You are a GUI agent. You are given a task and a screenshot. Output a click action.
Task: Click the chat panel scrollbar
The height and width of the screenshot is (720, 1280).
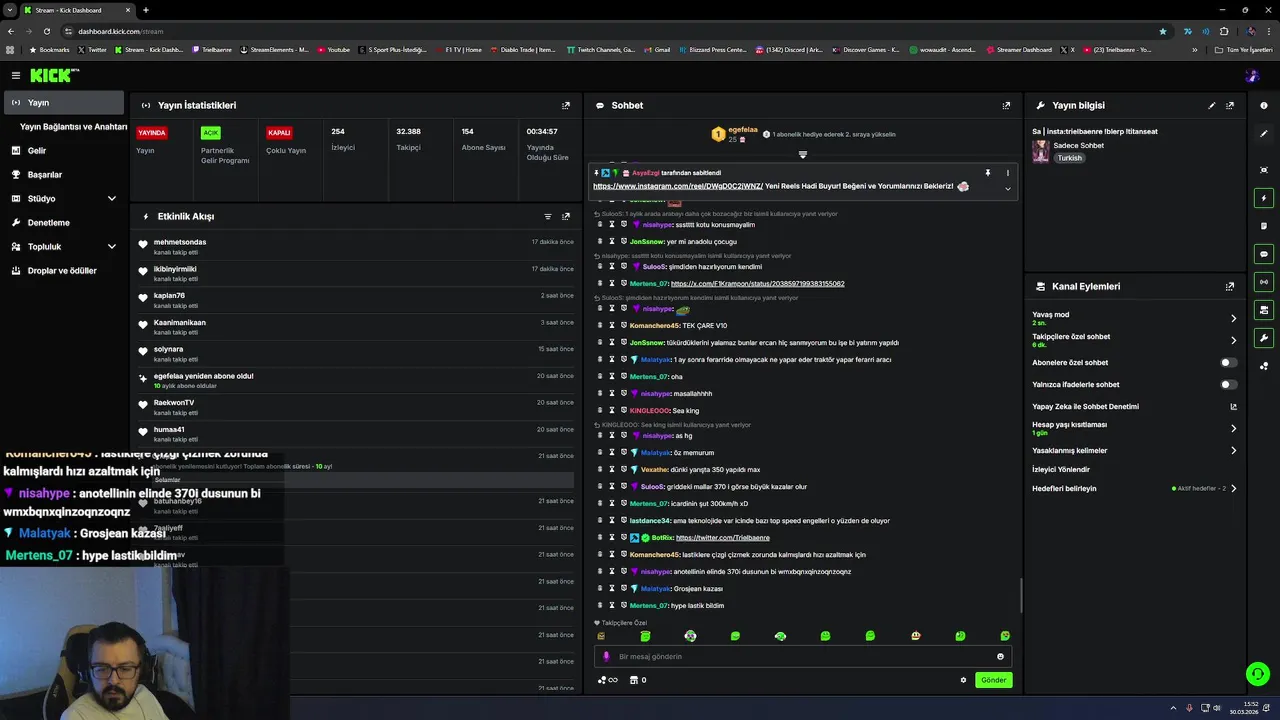[x=1020, y=595]
